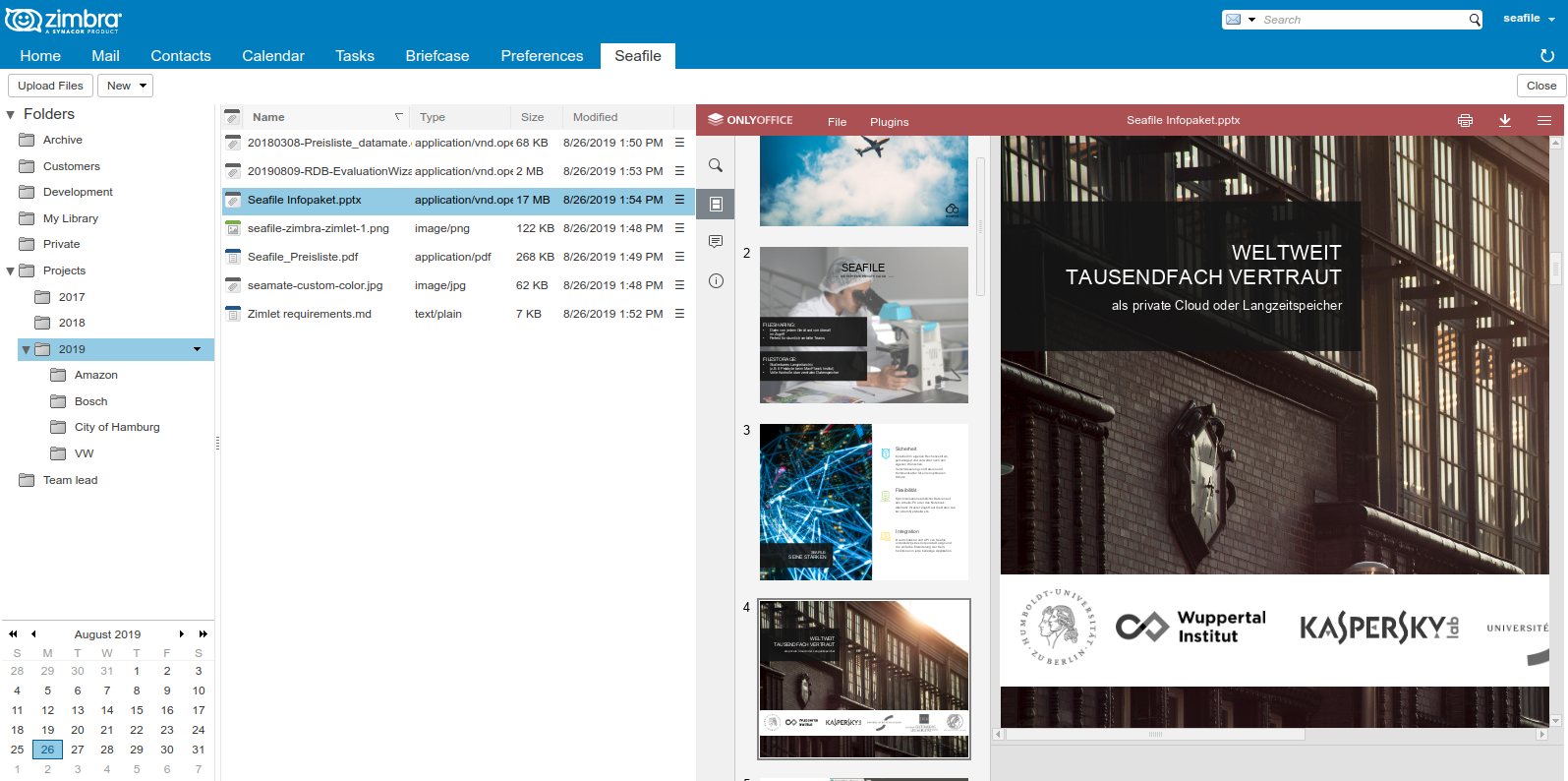
Task: Switch to the Calendar tab
Action: (273, 56)
